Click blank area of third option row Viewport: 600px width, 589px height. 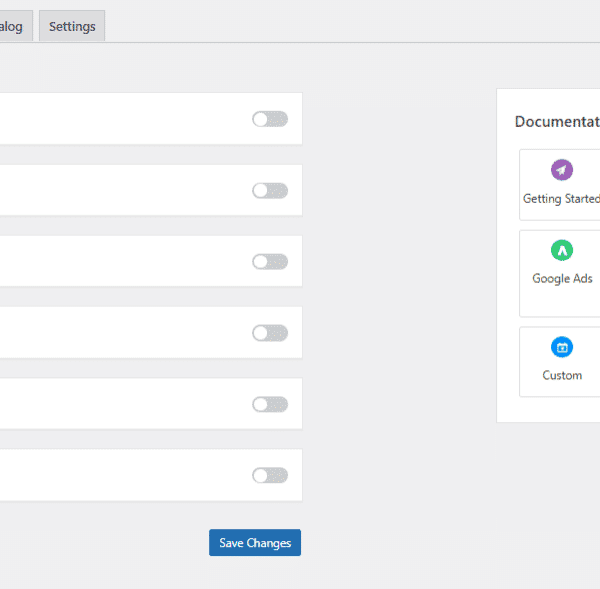(120, 261)
